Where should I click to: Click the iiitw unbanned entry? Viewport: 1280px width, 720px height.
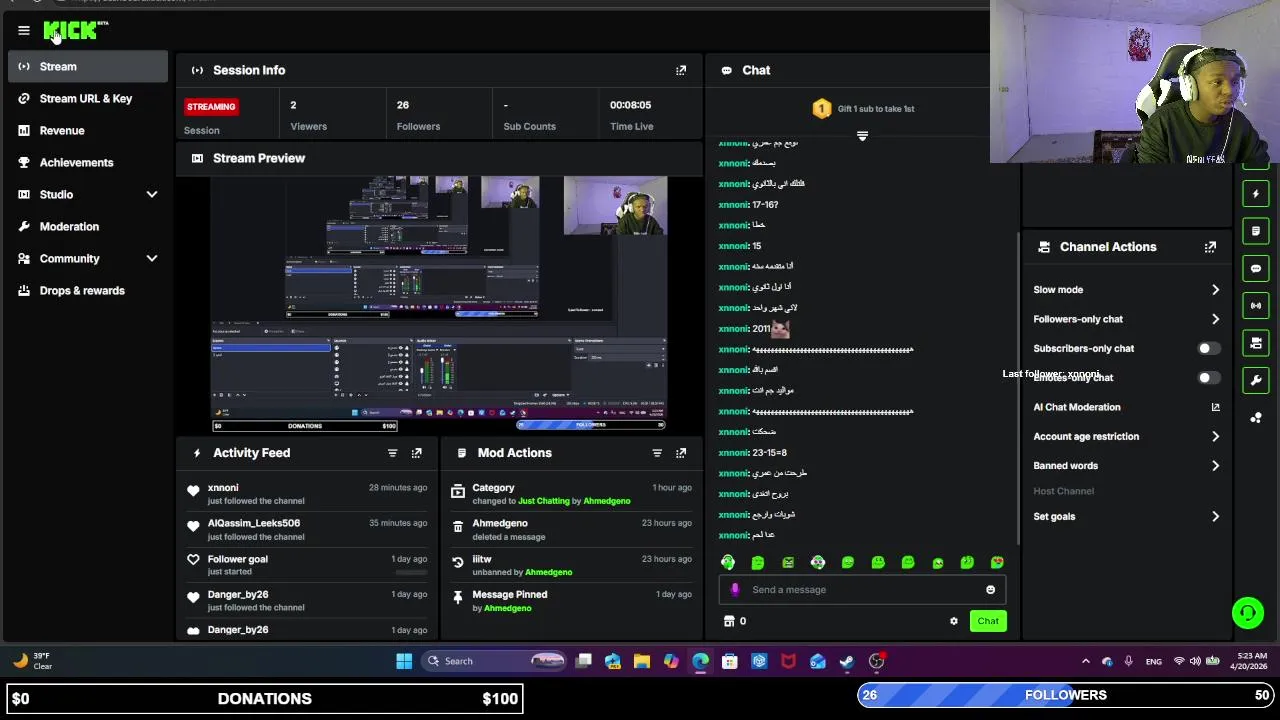(x=572, y=565)
